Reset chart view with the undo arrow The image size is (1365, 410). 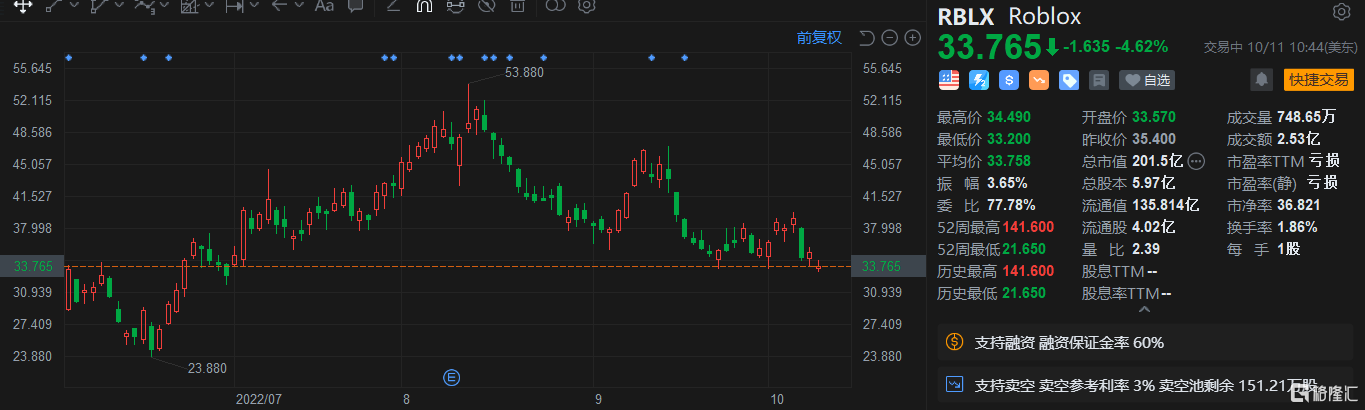tap(866, 38)
